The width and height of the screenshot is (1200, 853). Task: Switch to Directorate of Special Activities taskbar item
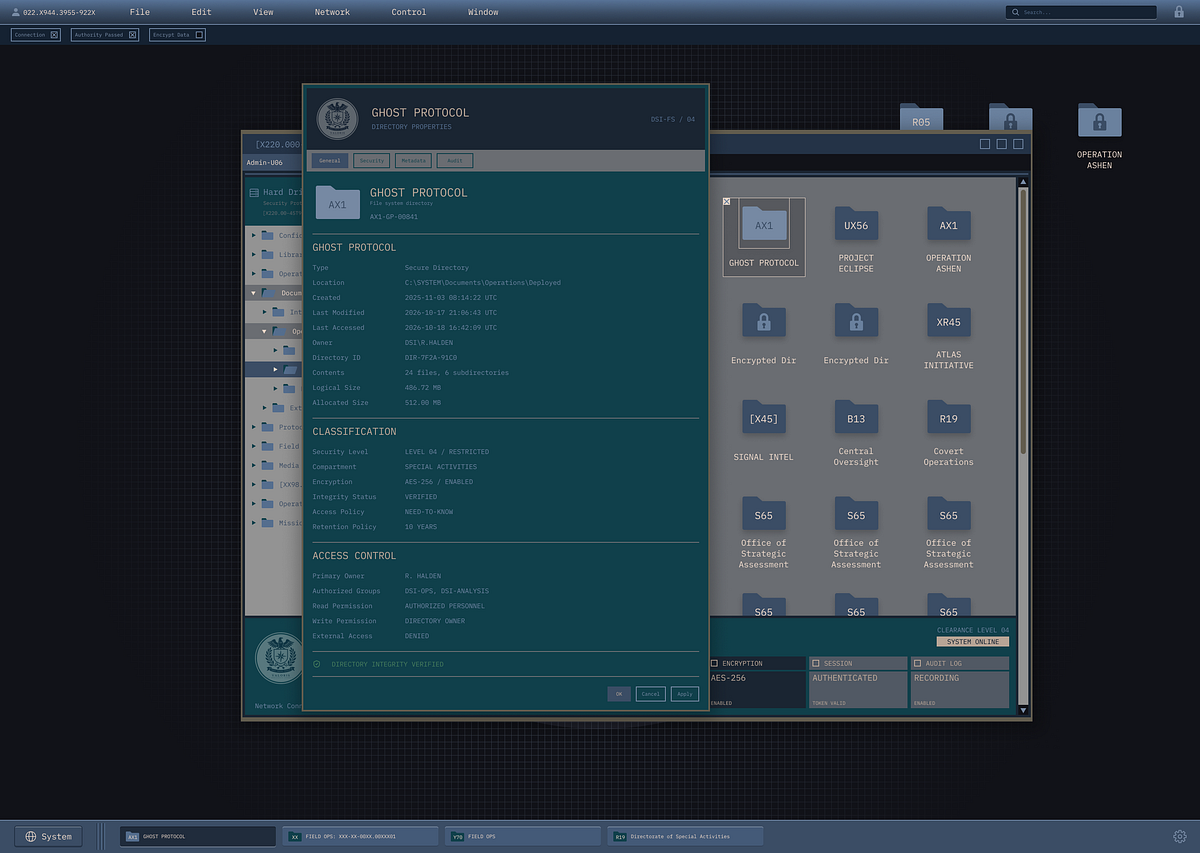coord(685,836)
